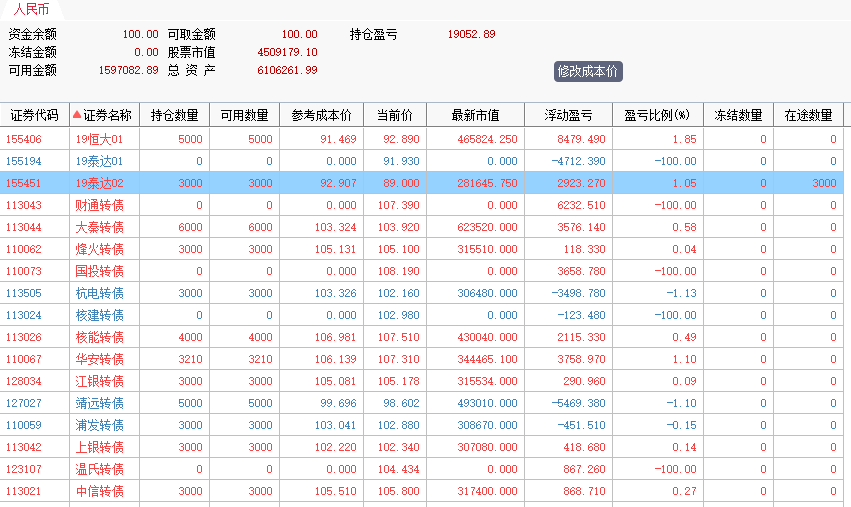Click the 盈亏比例(%) column header
The height and width of the screenshot is (507, 851).
(x=657, y=115)
